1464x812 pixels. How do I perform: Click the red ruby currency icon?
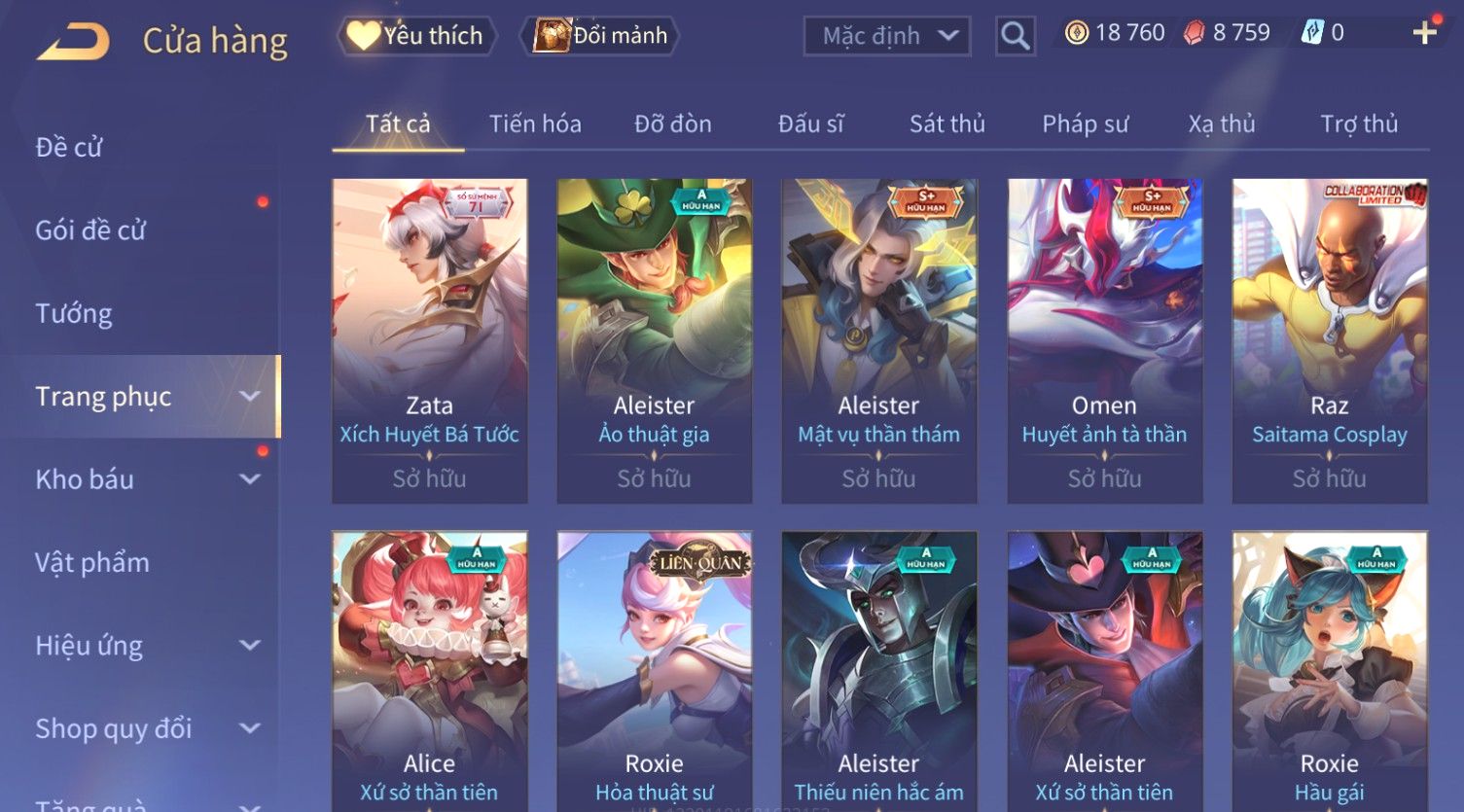1194,33
